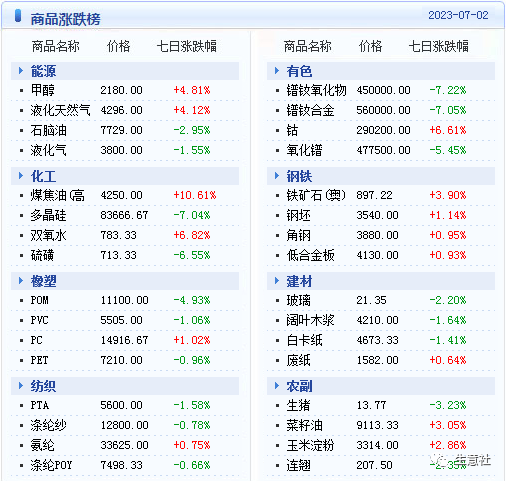
Task: Select commodity POM
Action: coord(39,300)
